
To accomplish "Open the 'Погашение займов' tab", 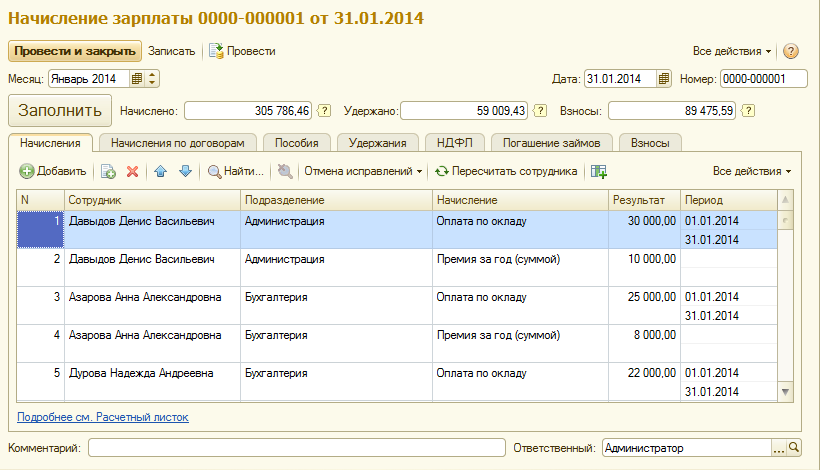I will (x=551, y=143).
